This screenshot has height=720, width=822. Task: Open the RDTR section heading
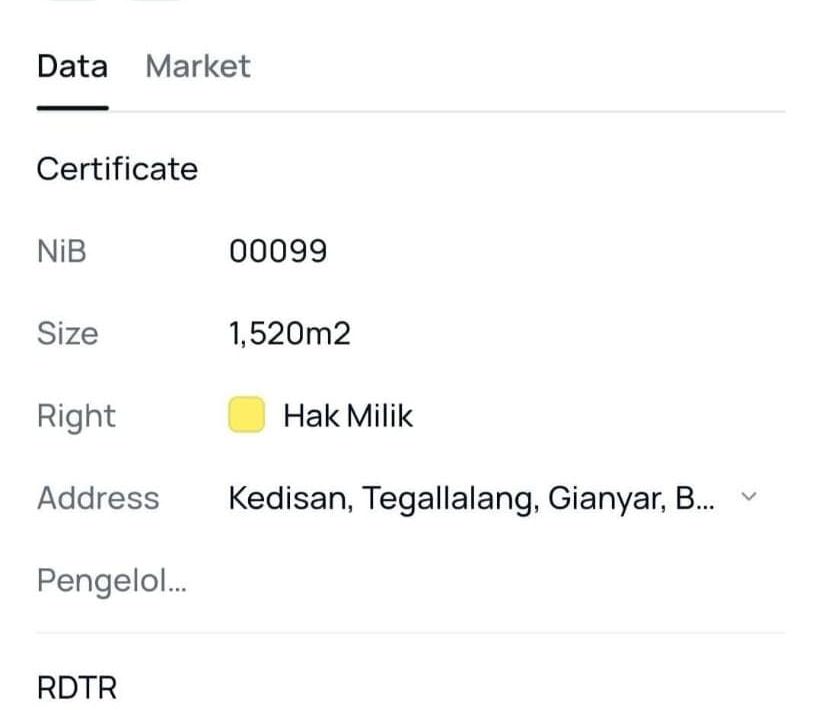pyautogui.click(x=76, y=688)
